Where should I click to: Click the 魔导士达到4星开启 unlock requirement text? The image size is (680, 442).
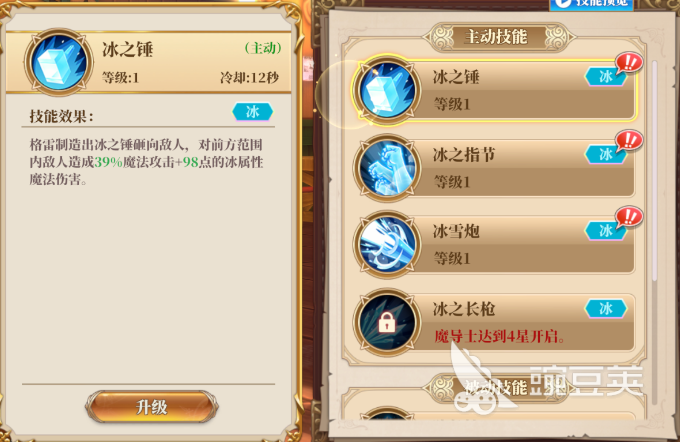[x=499, y=336]
